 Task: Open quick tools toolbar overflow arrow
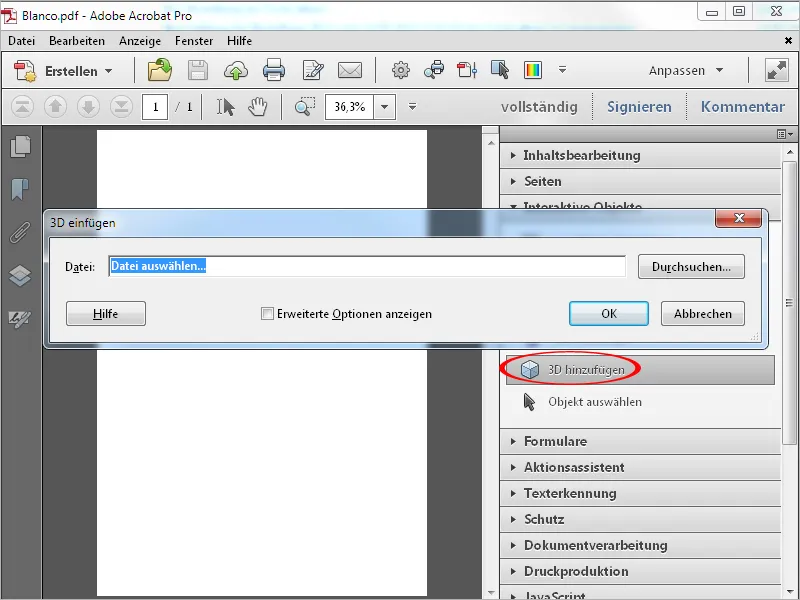coord(562,69)
